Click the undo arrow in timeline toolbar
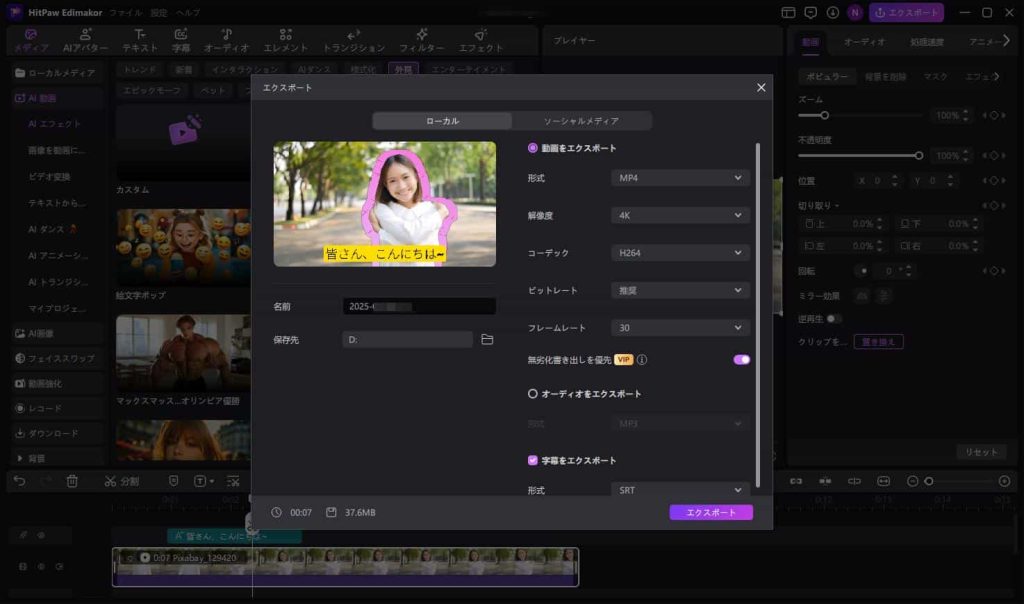 pos(19,481)
